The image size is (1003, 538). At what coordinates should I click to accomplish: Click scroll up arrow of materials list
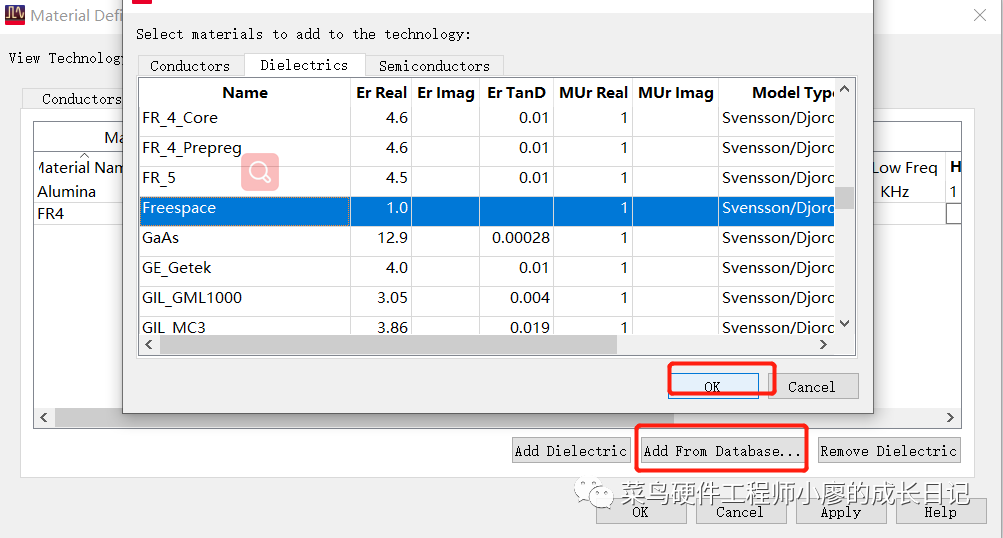pyautogui.click(x=844, y=89)
